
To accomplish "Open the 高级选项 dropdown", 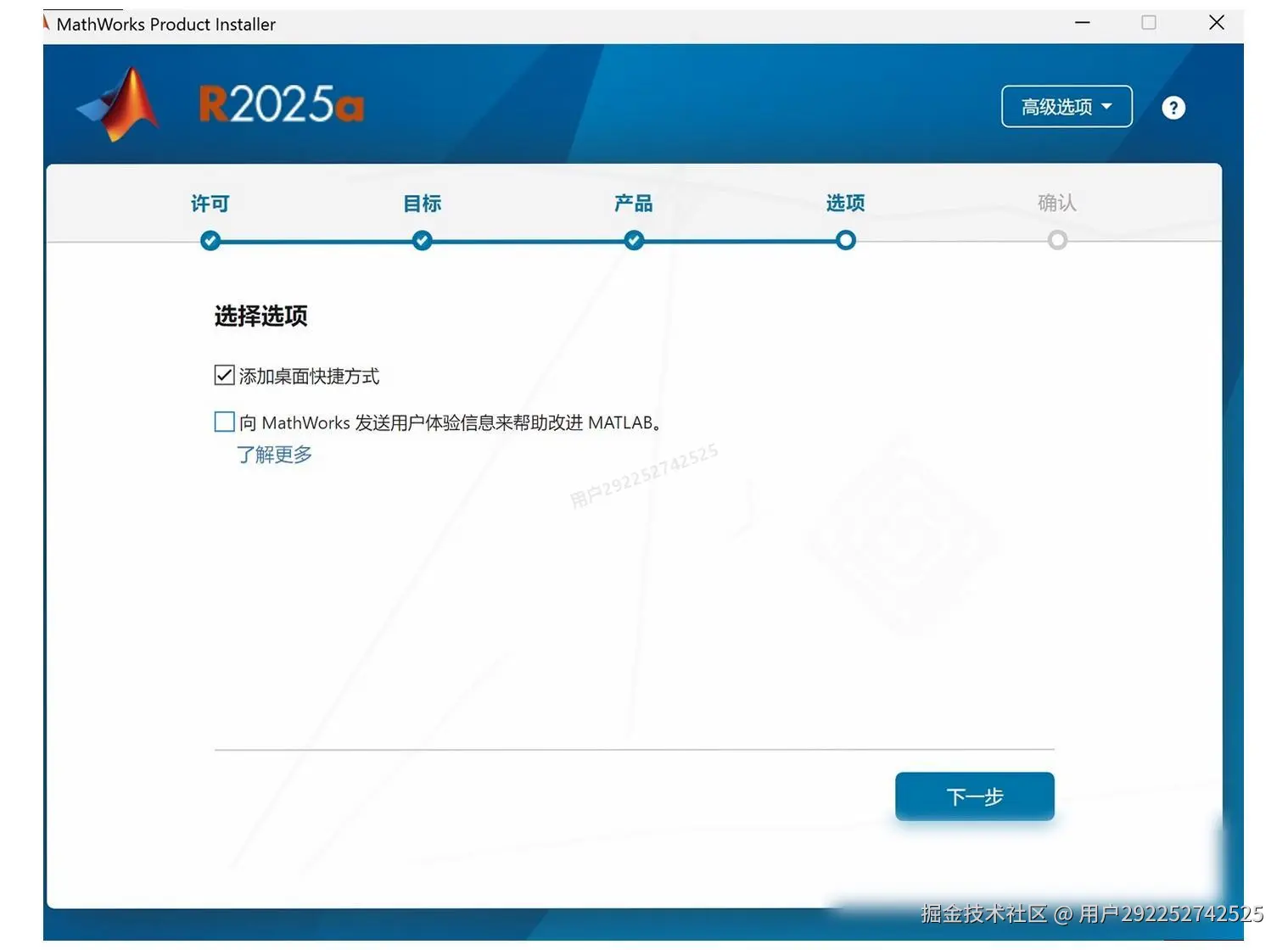I will coord(1066,107).
